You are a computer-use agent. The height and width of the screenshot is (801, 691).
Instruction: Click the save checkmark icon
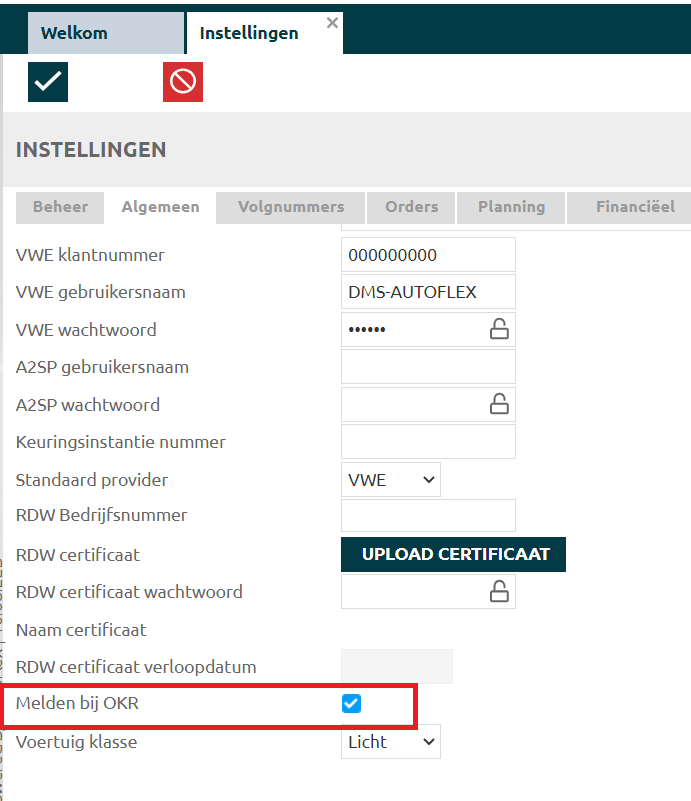48,82
